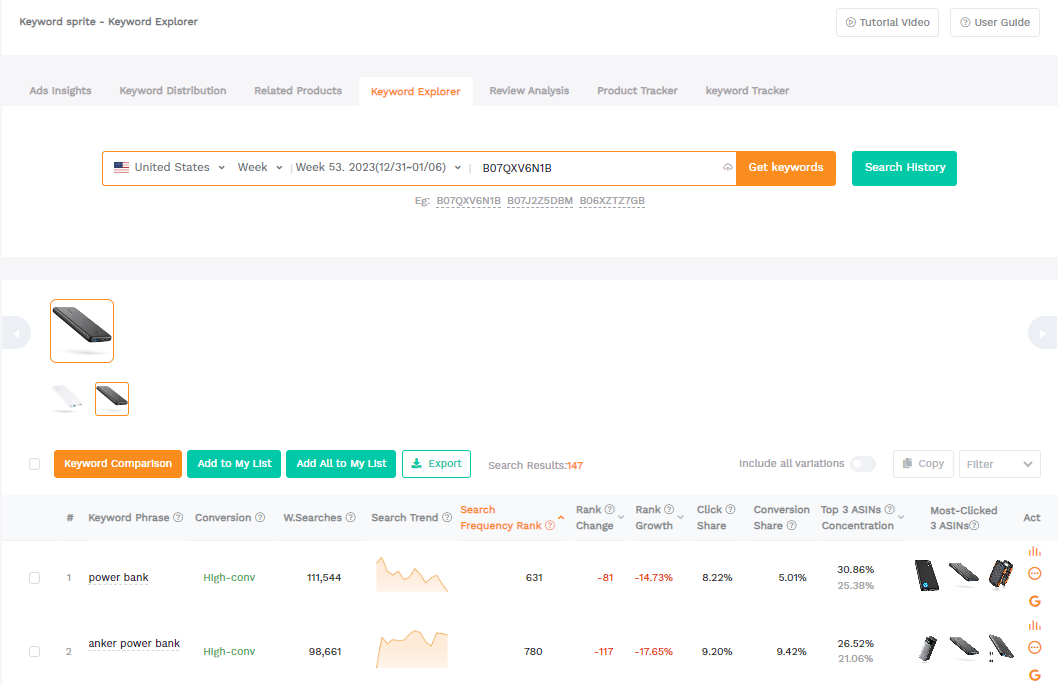The width and height of the screenshot is (1058, 686).
Task: Click help icon beside W.Searches column
Action: tap(351, 518)
